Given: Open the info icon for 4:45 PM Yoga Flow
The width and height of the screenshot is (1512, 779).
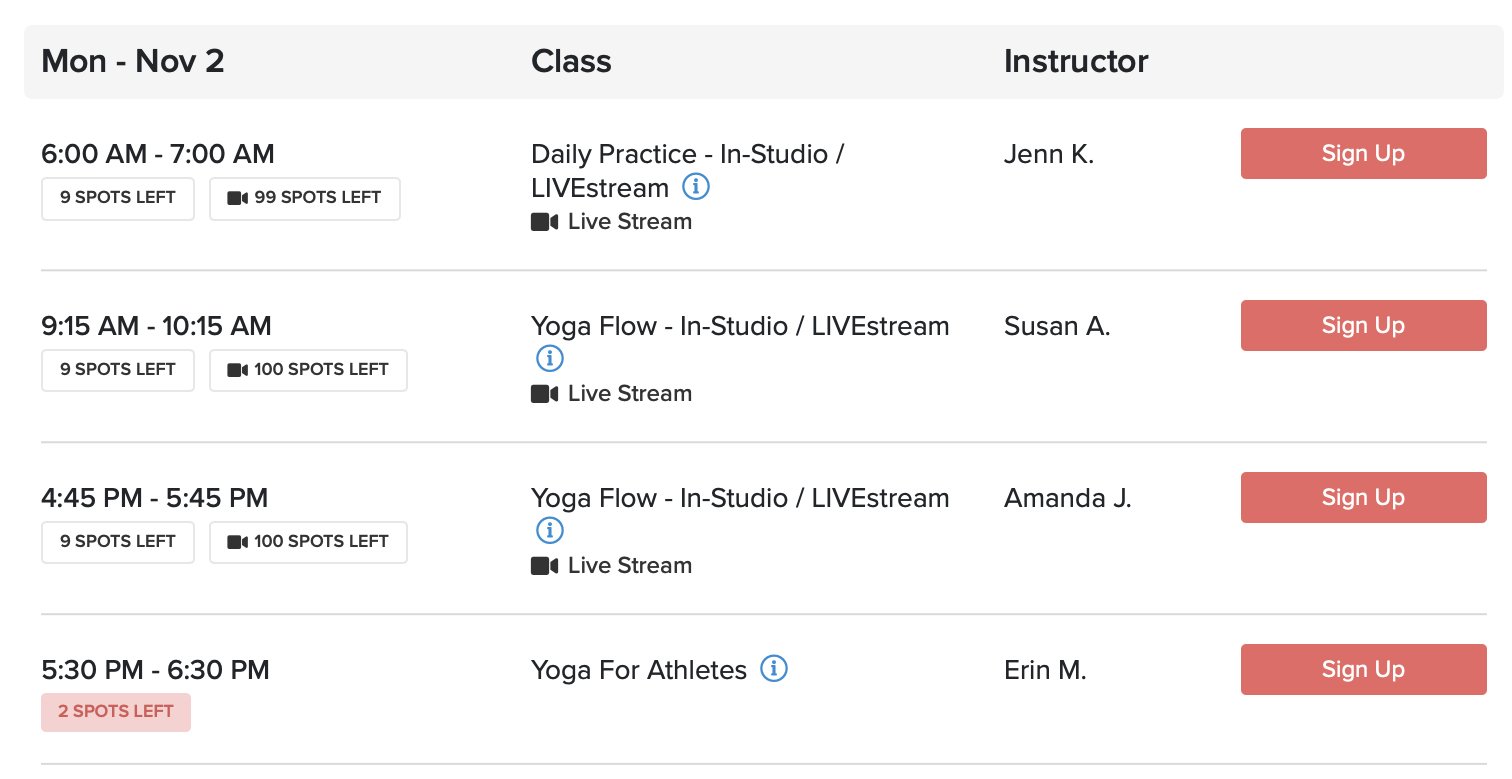Looking at the screenshot, I should [x=549, y=531].
